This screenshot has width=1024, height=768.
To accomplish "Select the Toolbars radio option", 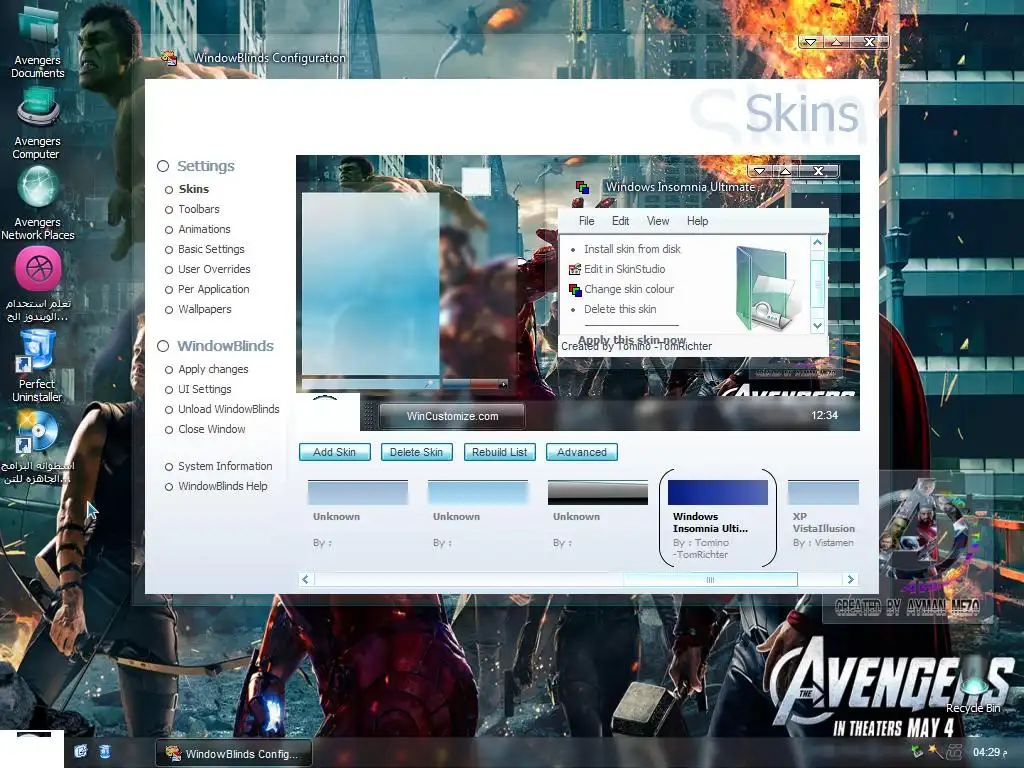I will 168,210.
